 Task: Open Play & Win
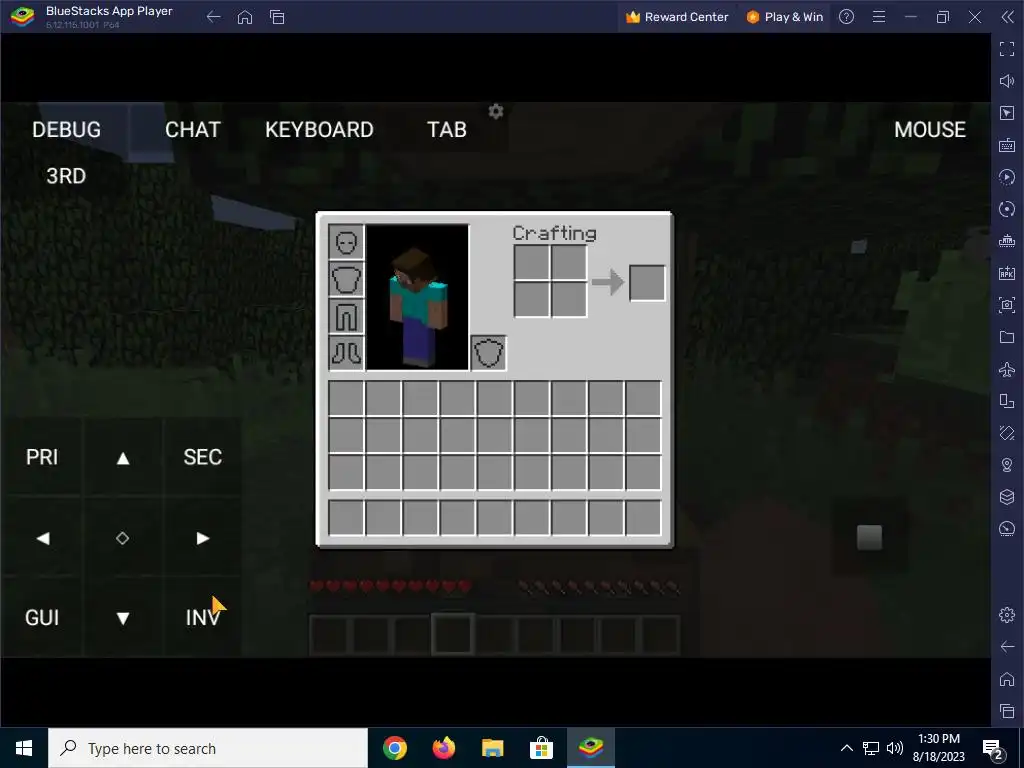(x=785, y=17)
